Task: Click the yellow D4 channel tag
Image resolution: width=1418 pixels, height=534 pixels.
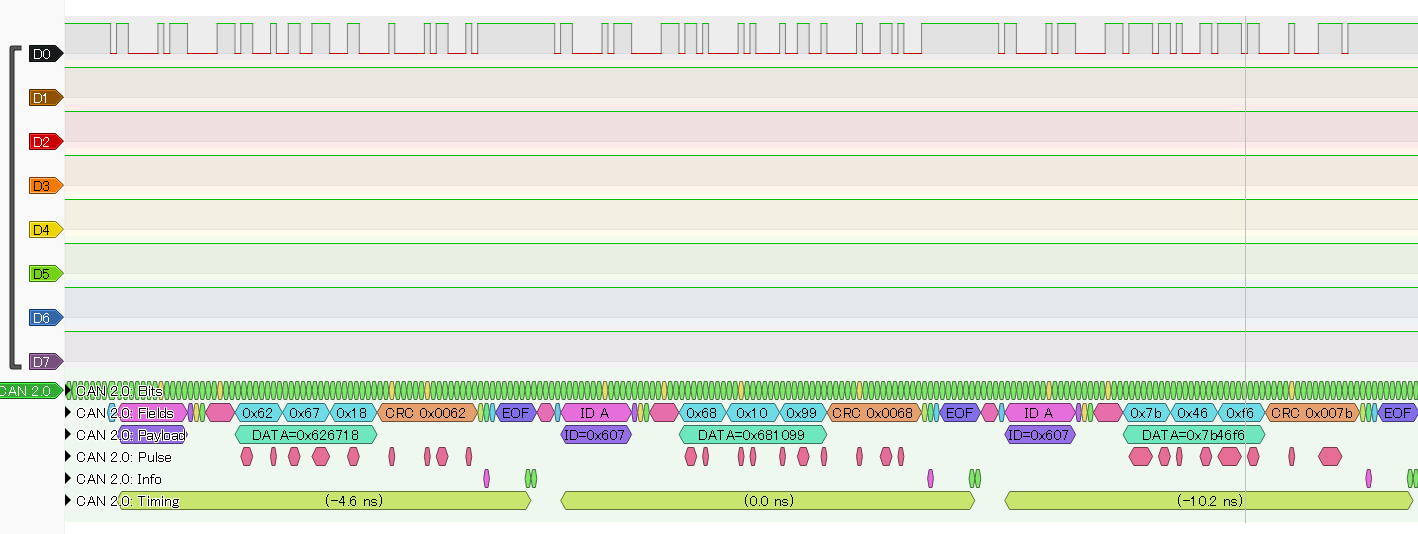Action: [43, 230]
